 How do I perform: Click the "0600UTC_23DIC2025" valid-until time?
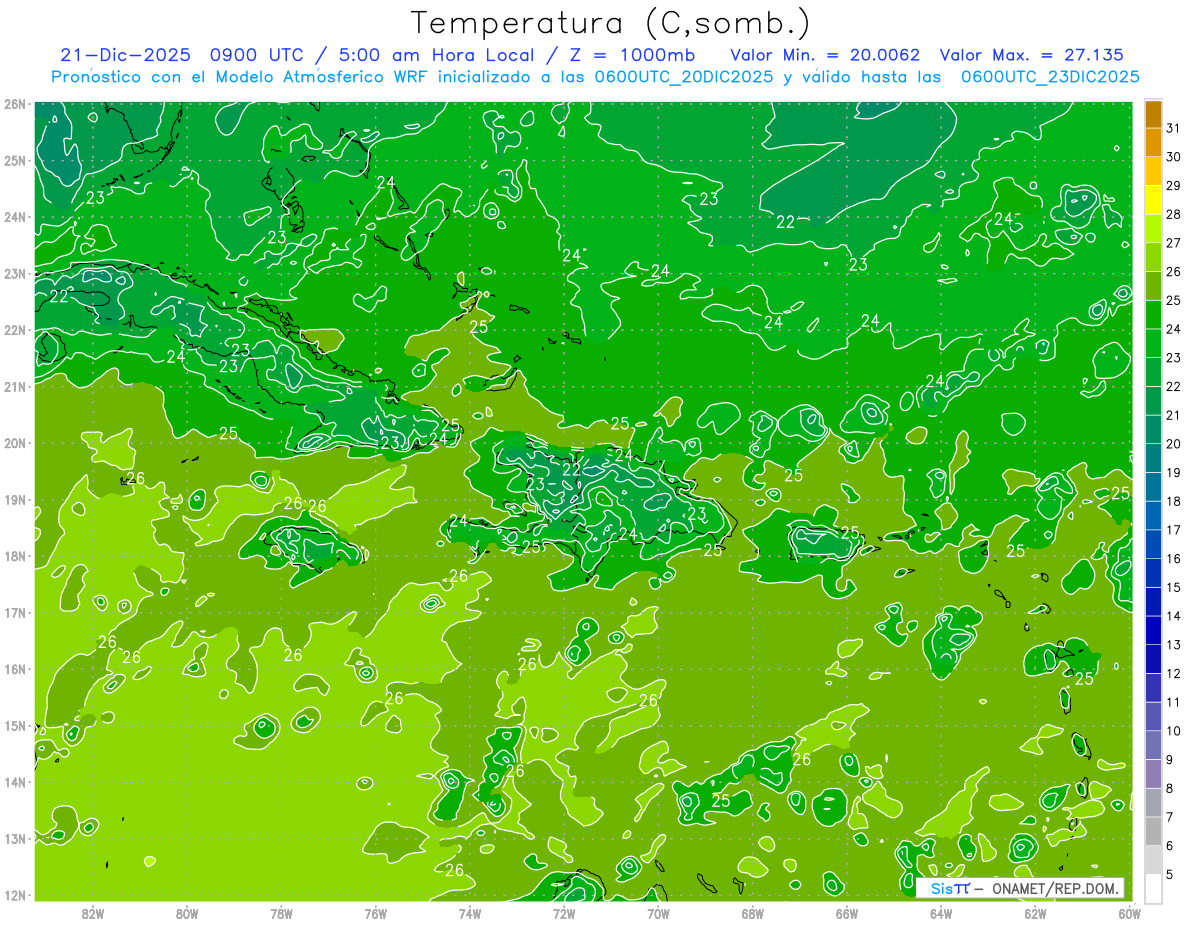pos(1050,77)
